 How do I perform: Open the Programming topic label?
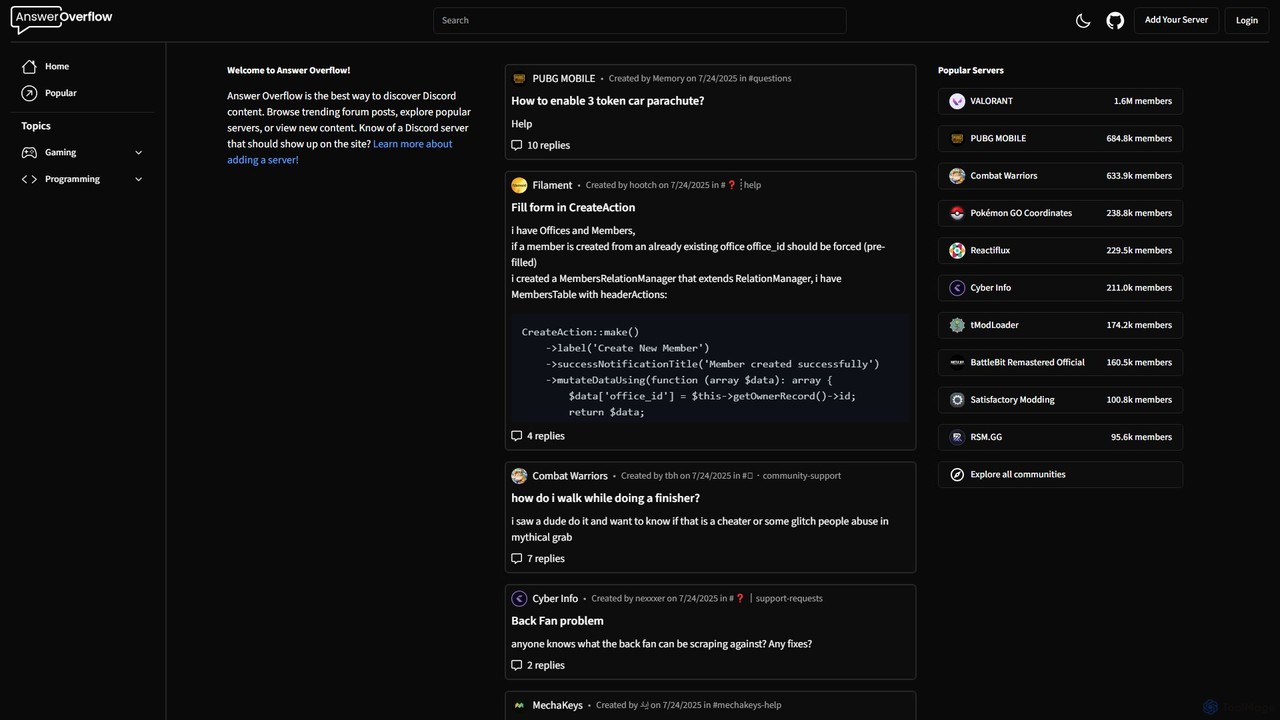72,179
